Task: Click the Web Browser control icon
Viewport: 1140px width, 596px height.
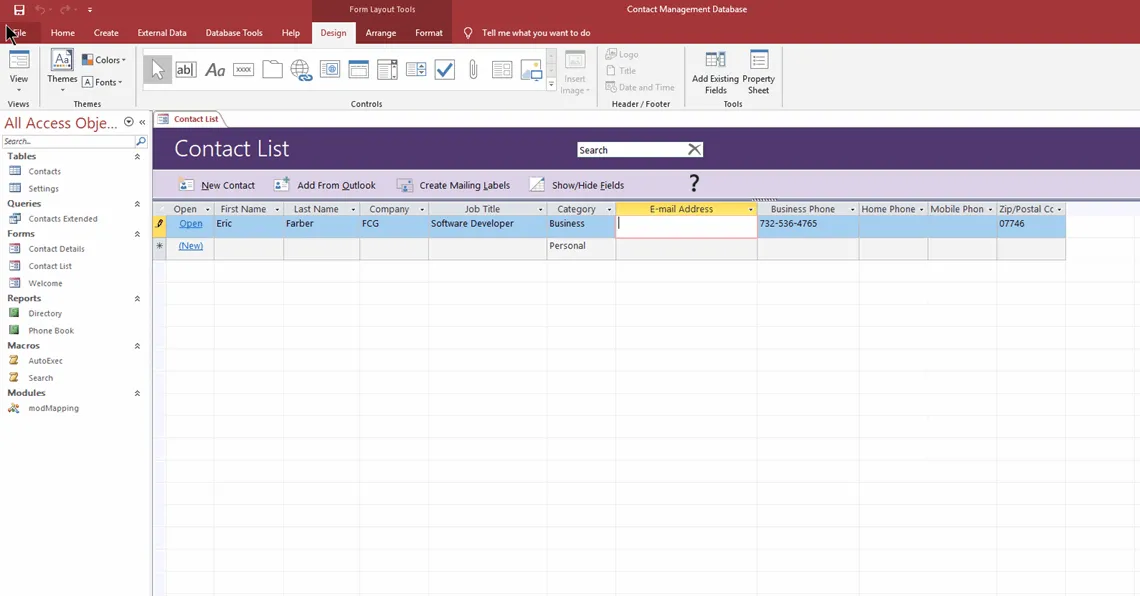Action: pos(330,69)
